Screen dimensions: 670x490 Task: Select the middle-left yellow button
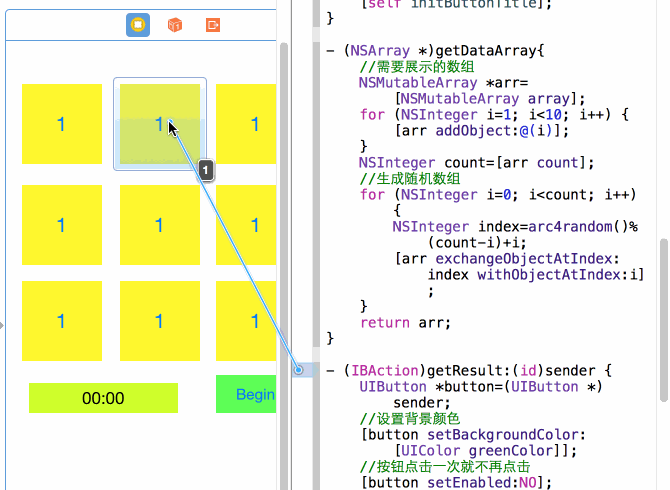click(61, 225)
